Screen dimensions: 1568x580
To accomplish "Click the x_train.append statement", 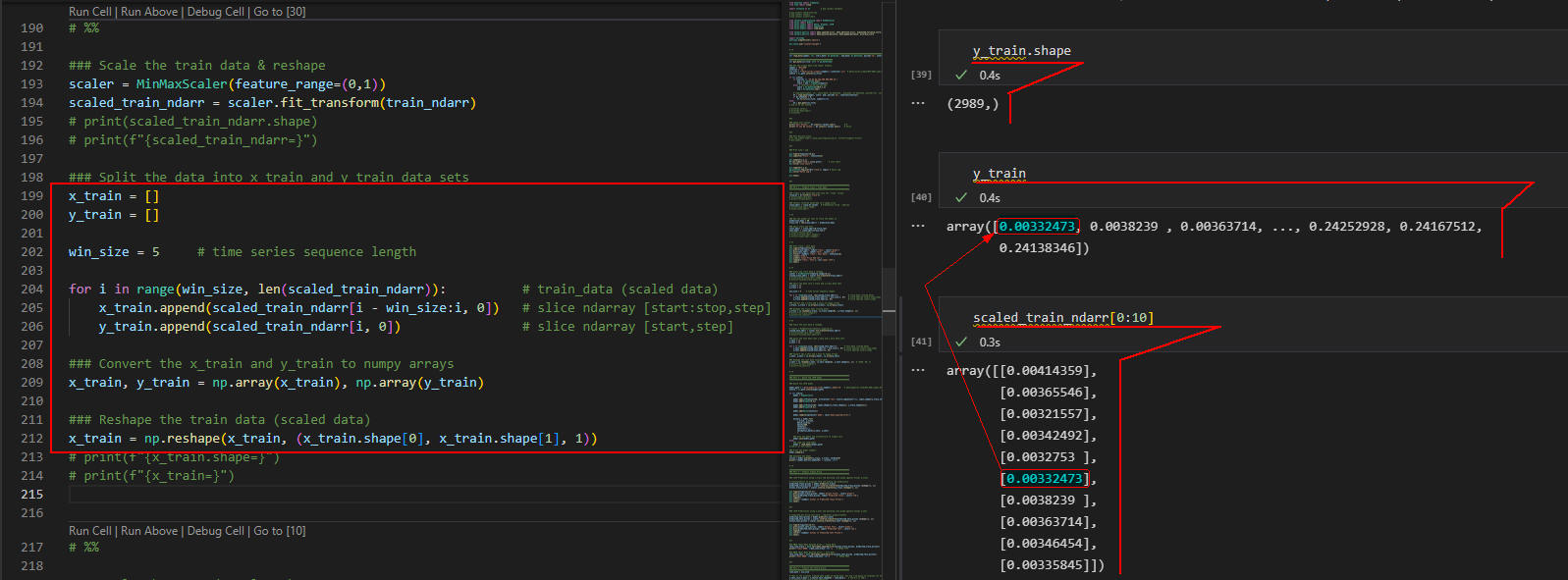I will pyautogui.click(x=298, y=308).
